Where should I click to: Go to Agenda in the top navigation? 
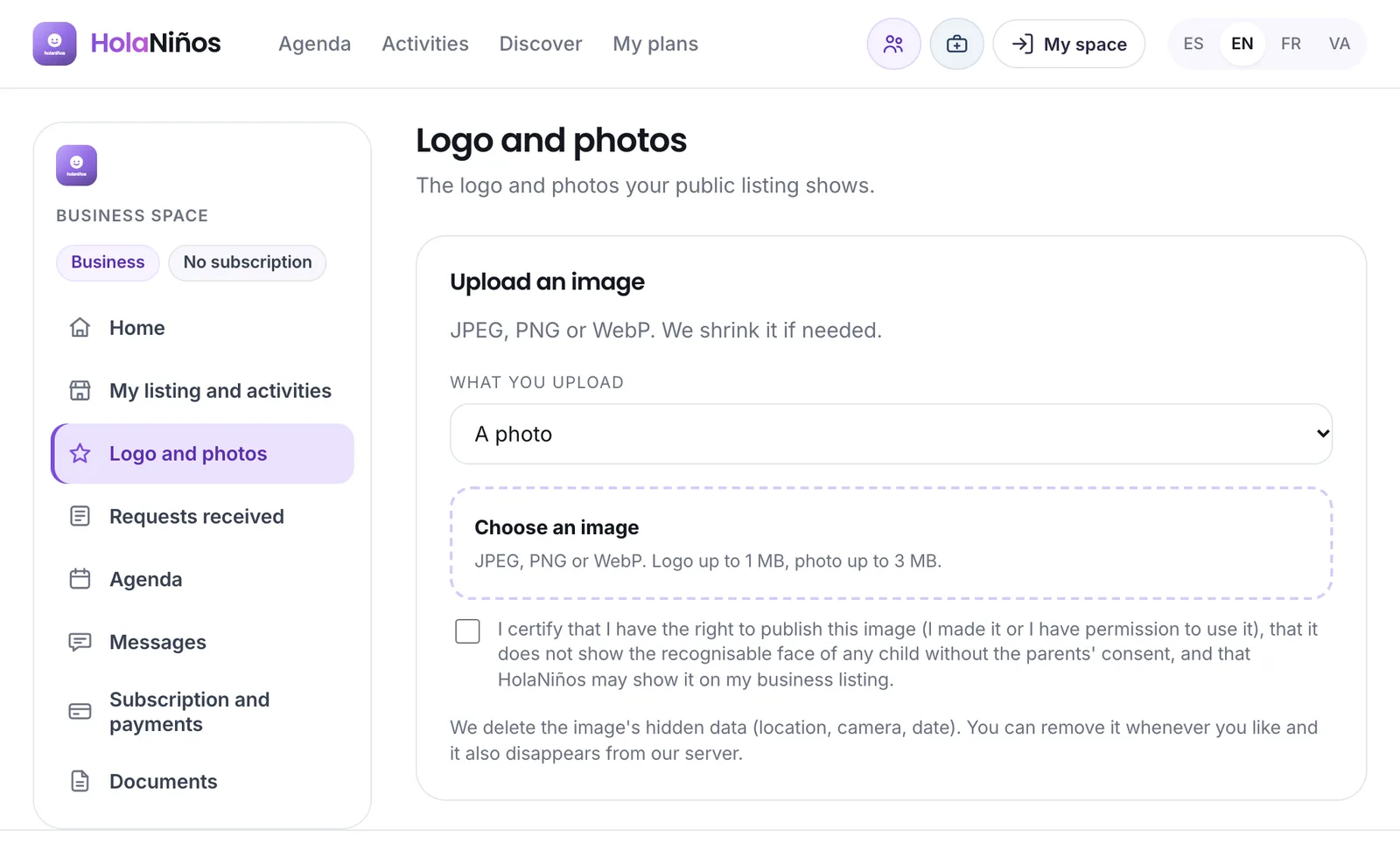(x=314, y=44)
